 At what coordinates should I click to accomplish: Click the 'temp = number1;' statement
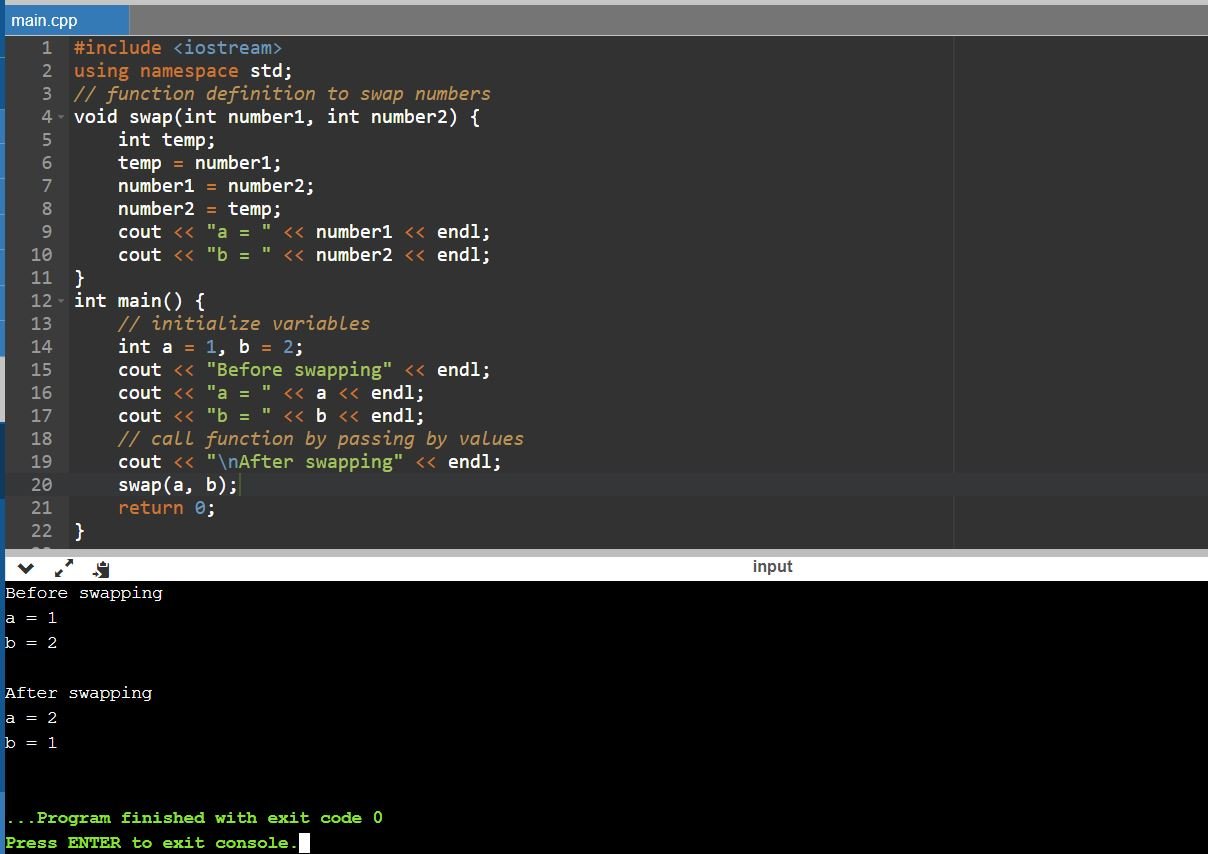click(x=200, y=163)
